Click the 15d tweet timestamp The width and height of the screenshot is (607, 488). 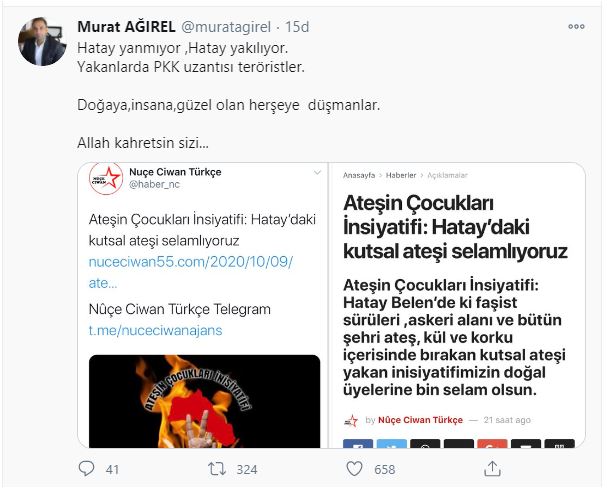[x=297, y=27]
